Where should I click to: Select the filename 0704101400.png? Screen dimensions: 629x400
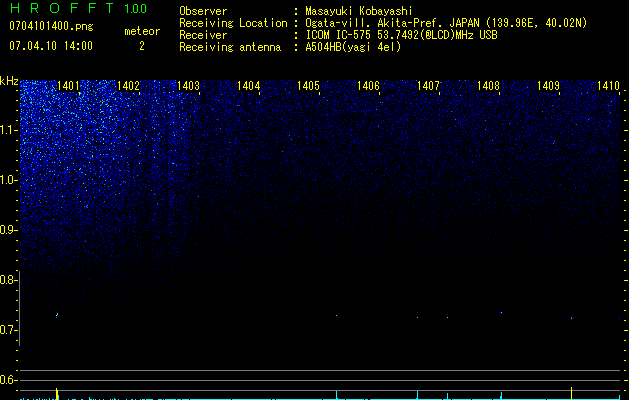point(51,26)
